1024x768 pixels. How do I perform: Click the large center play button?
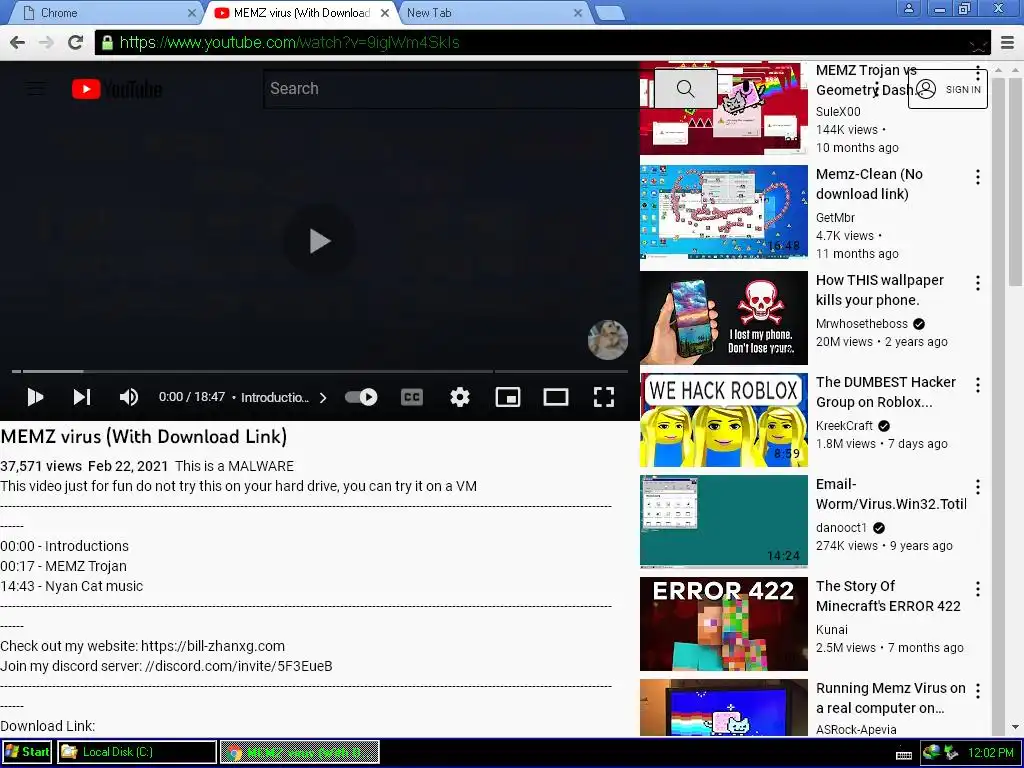(x=319, y=241)
